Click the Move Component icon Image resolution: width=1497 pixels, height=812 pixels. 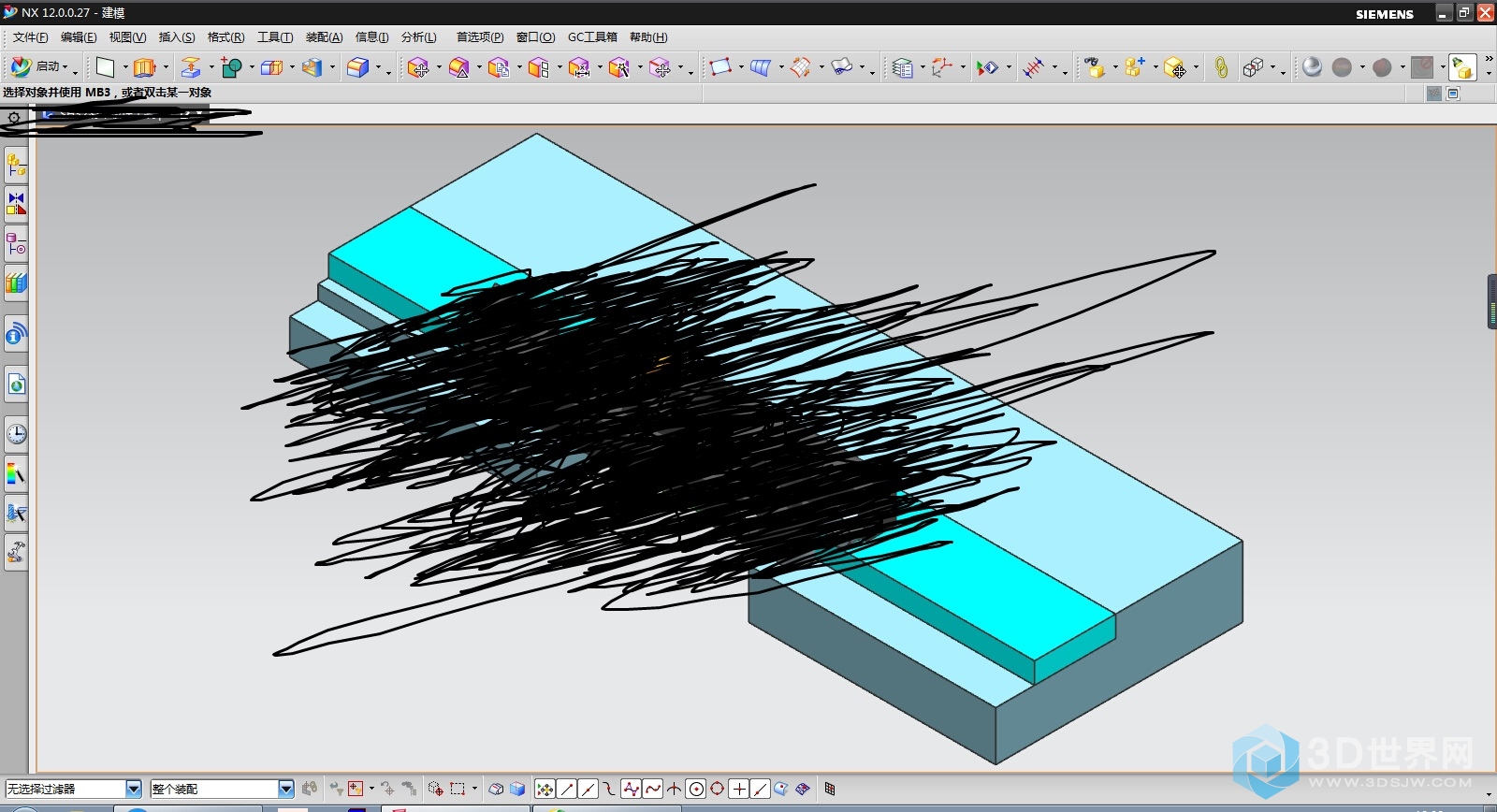click(x=1175, y=67)
